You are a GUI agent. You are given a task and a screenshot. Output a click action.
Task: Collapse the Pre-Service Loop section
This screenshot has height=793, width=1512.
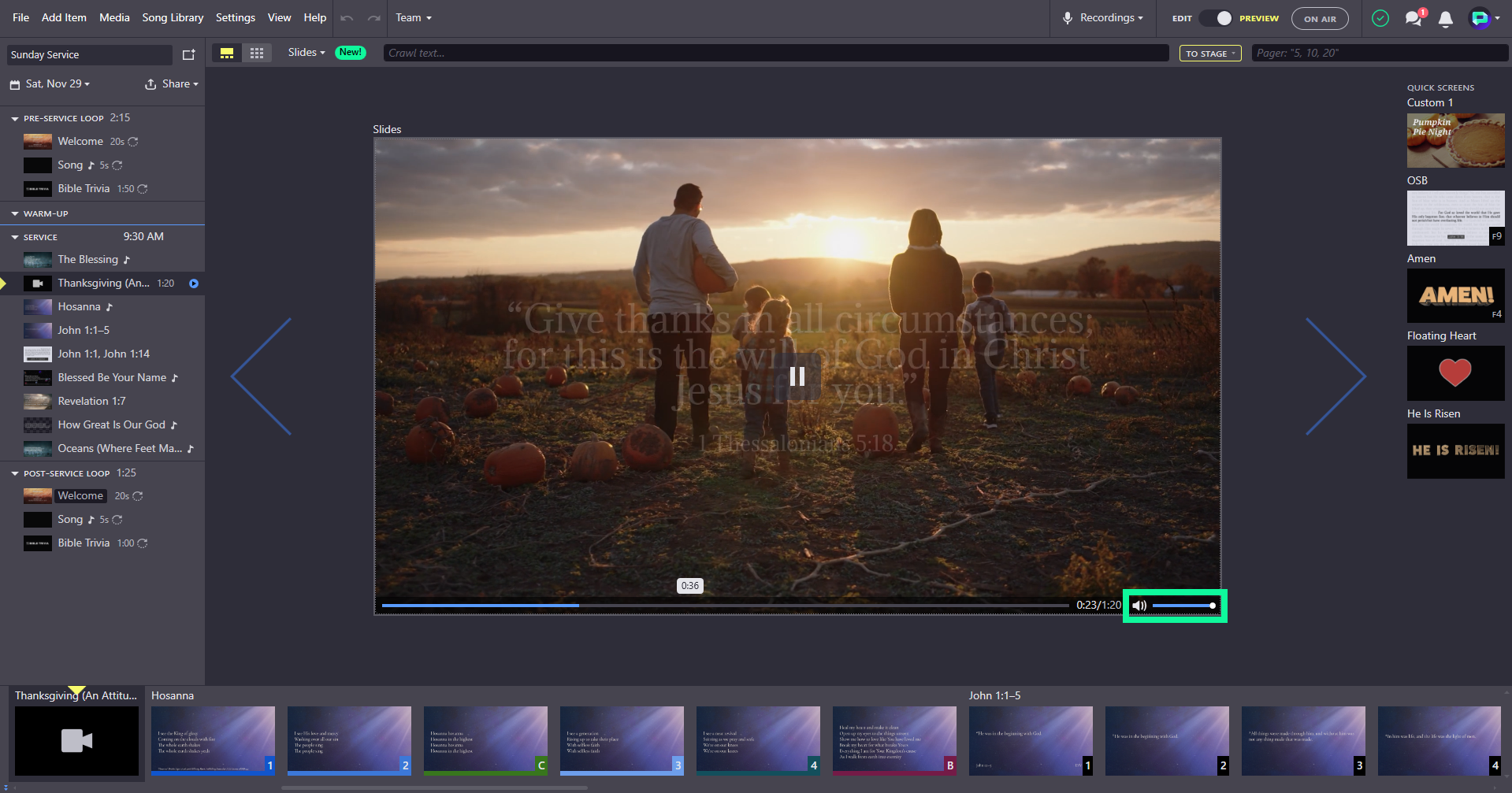point(15,119)
